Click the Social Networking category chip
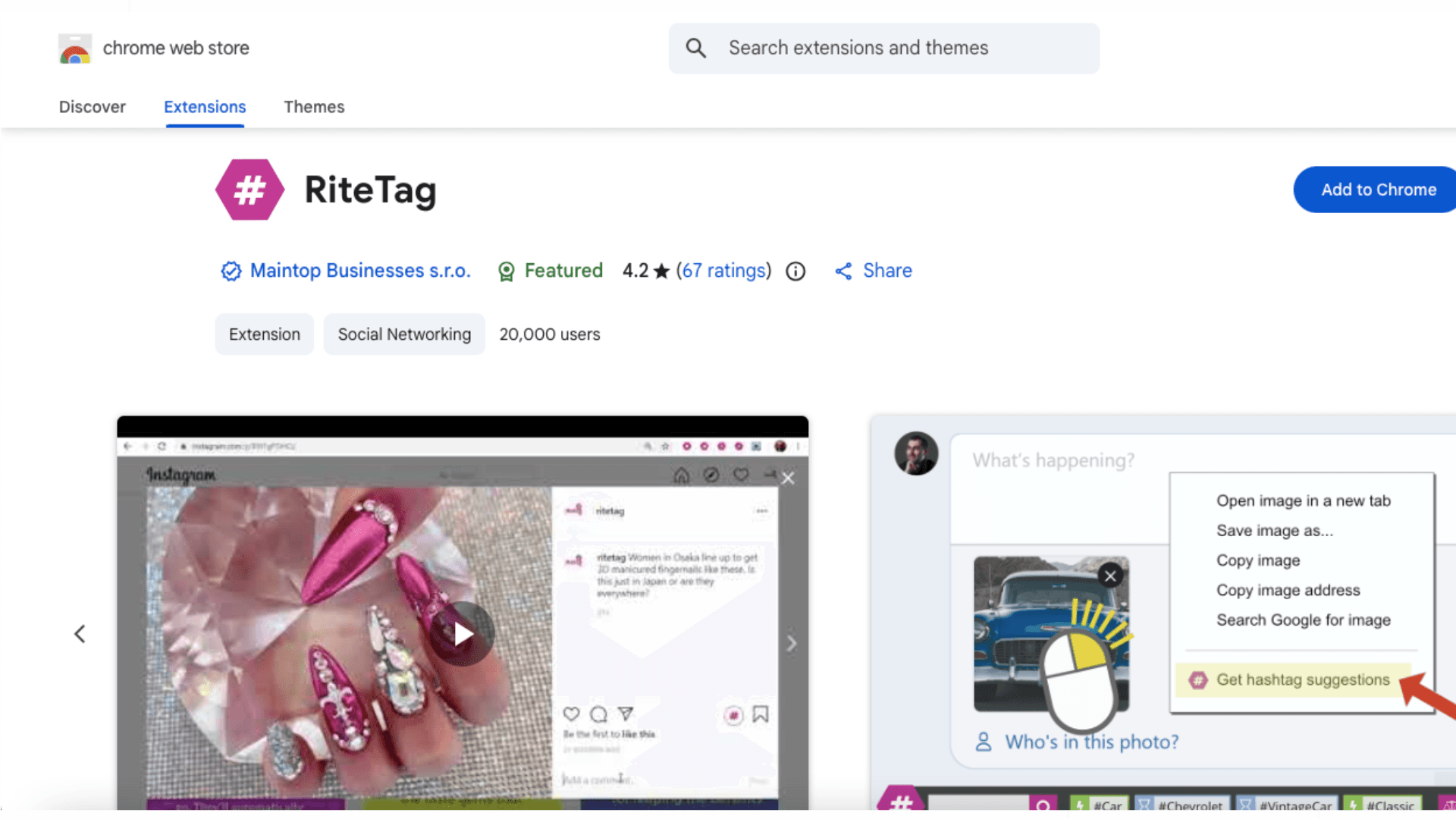 [x=404, y=334]
